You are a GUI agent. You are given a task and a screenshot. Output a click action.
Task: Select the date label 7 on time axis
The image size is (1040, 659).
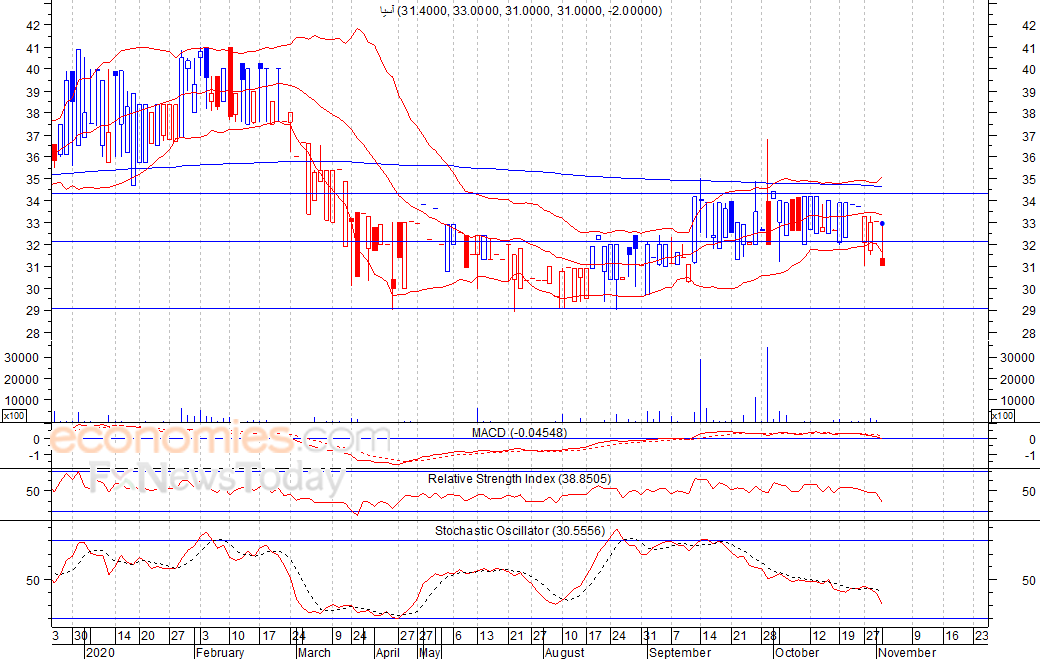coord(676,636)
